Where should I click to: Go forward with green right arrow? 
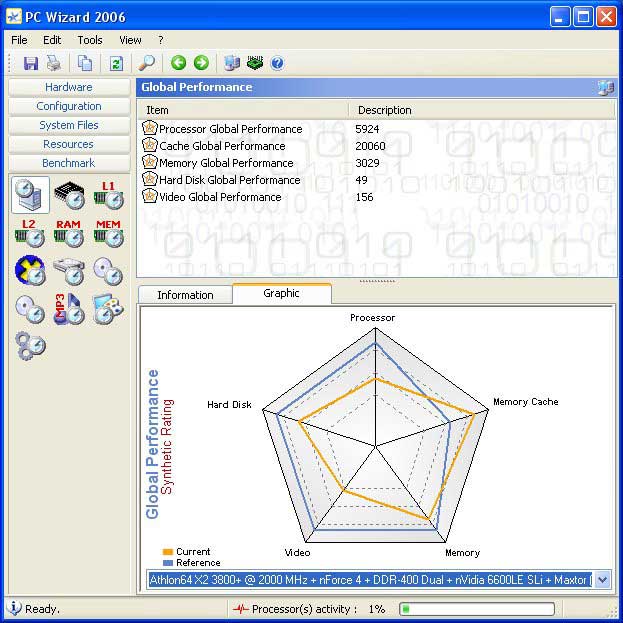pos(201,63)
